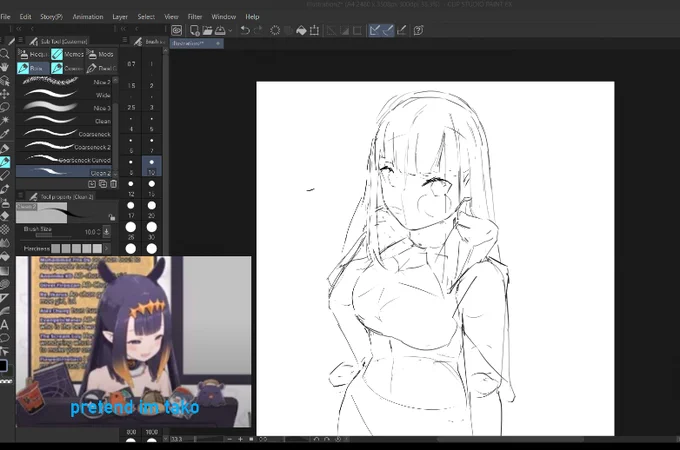Image resolution: width=680 pixels, height=450 pixels.
Task: Select the Hand move tool
Action: pos(4,67)
